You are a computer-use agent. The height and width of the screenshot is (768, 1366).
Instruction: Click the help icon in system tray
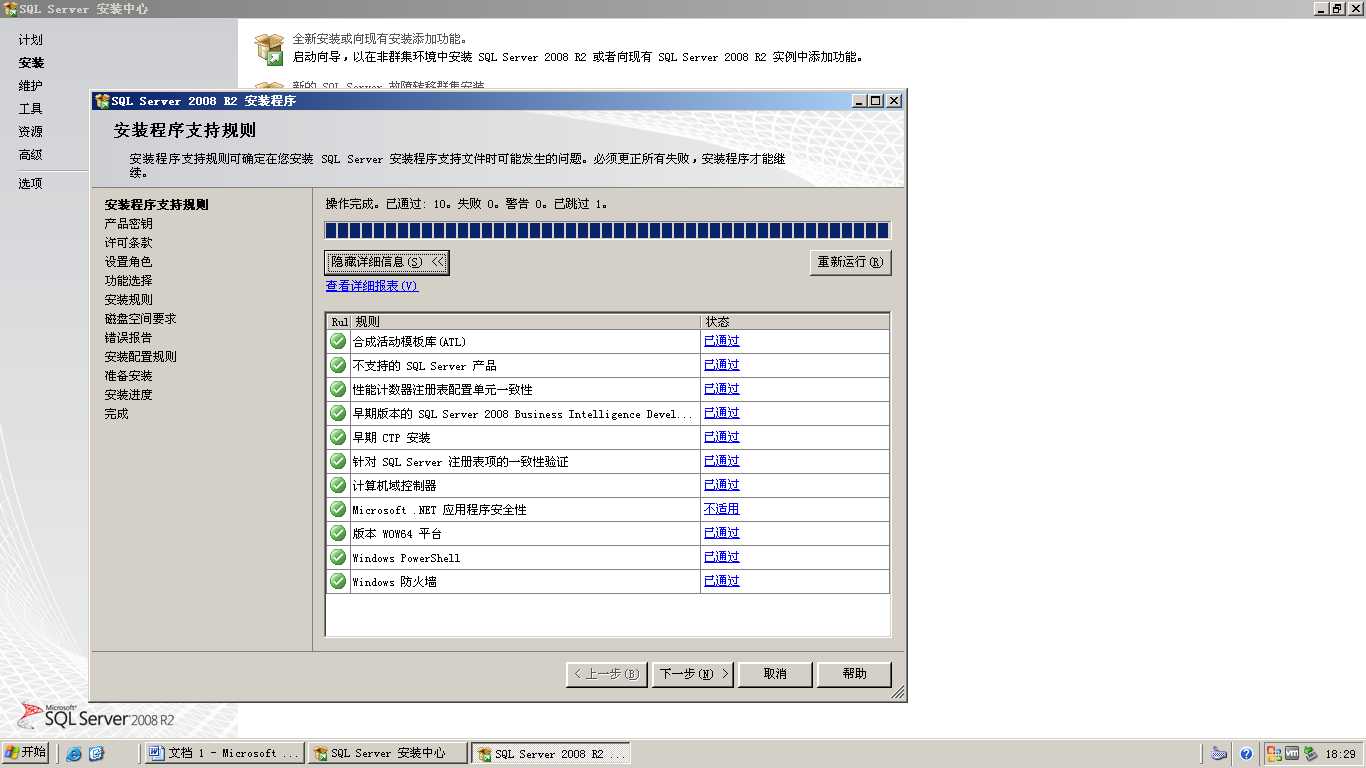[x=1246, y=754]
